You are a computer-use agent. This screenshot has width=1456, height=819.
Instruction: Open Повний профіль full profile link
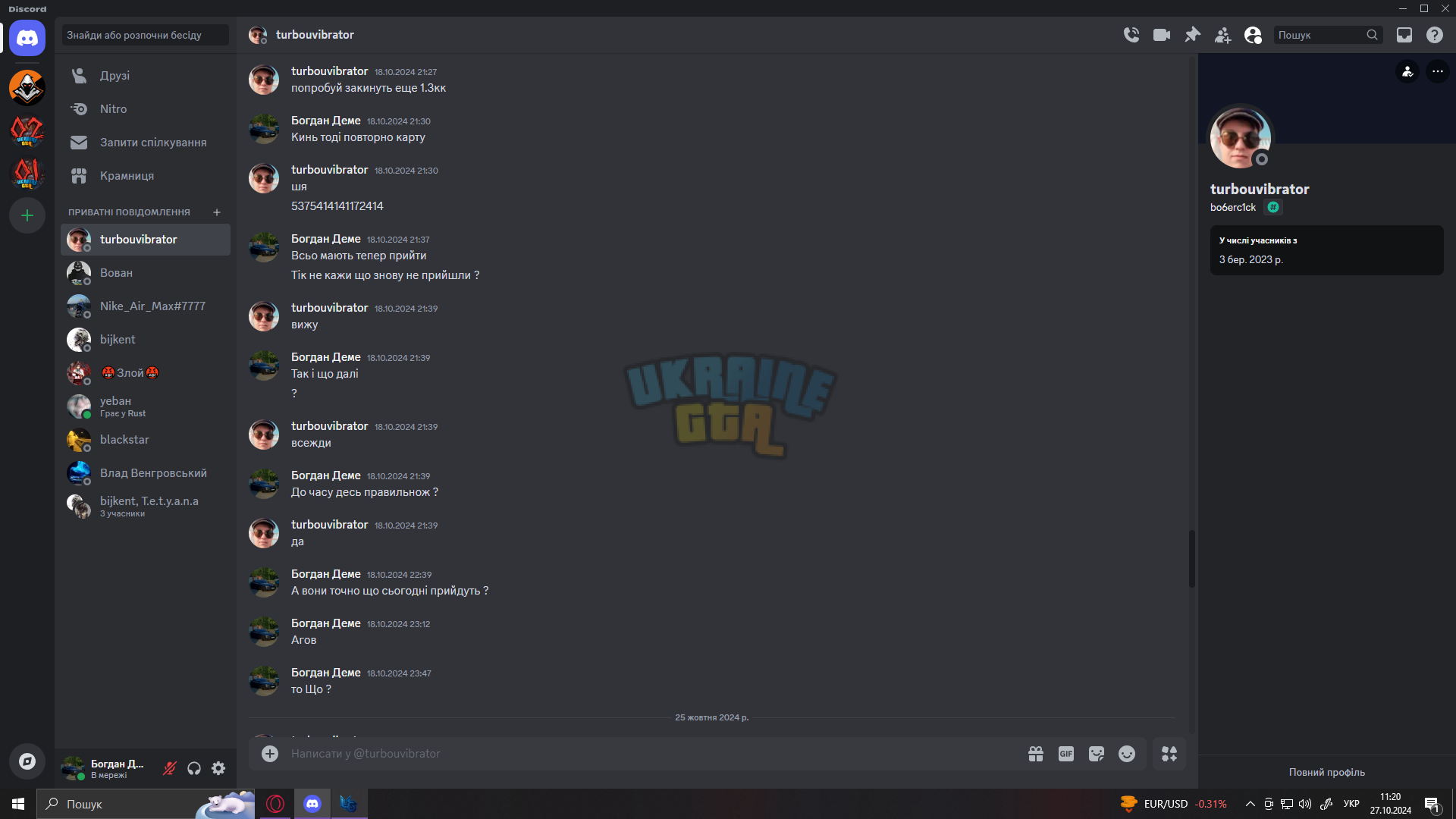click(x=1326, y=772)
